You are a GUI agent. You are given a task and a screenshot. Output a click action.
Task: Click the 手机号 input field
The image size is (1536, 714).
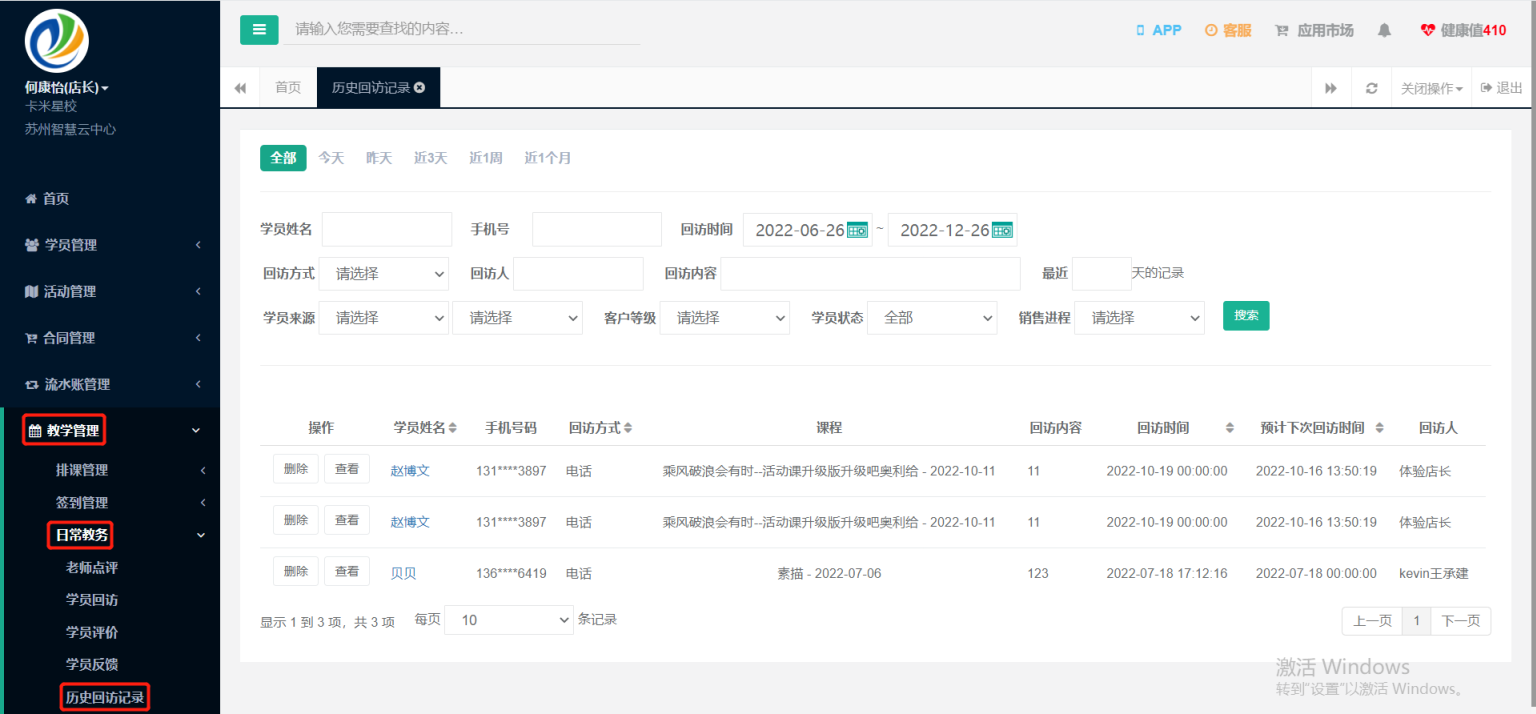pos(597,229)
